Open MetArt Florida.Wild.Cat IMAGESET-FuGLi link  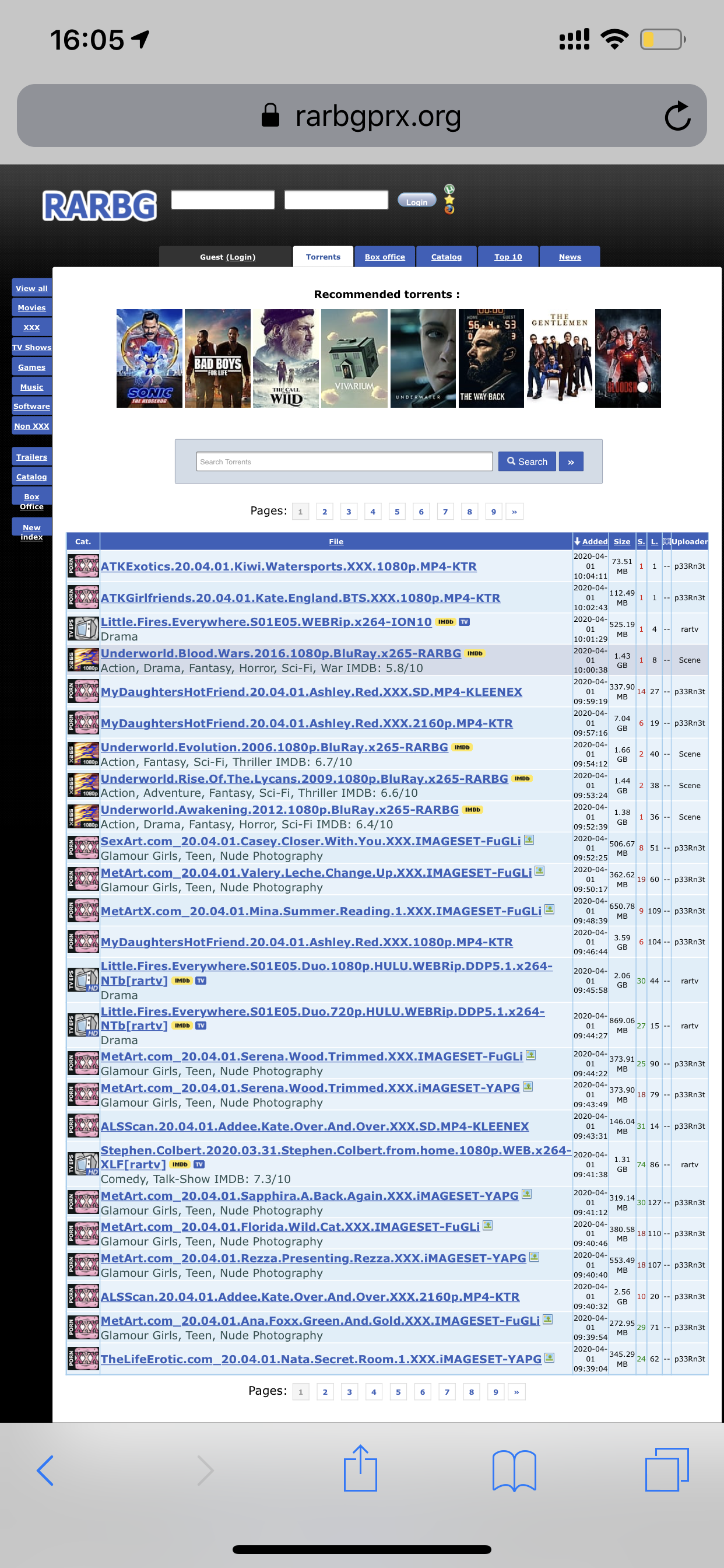coord(290,1226)
